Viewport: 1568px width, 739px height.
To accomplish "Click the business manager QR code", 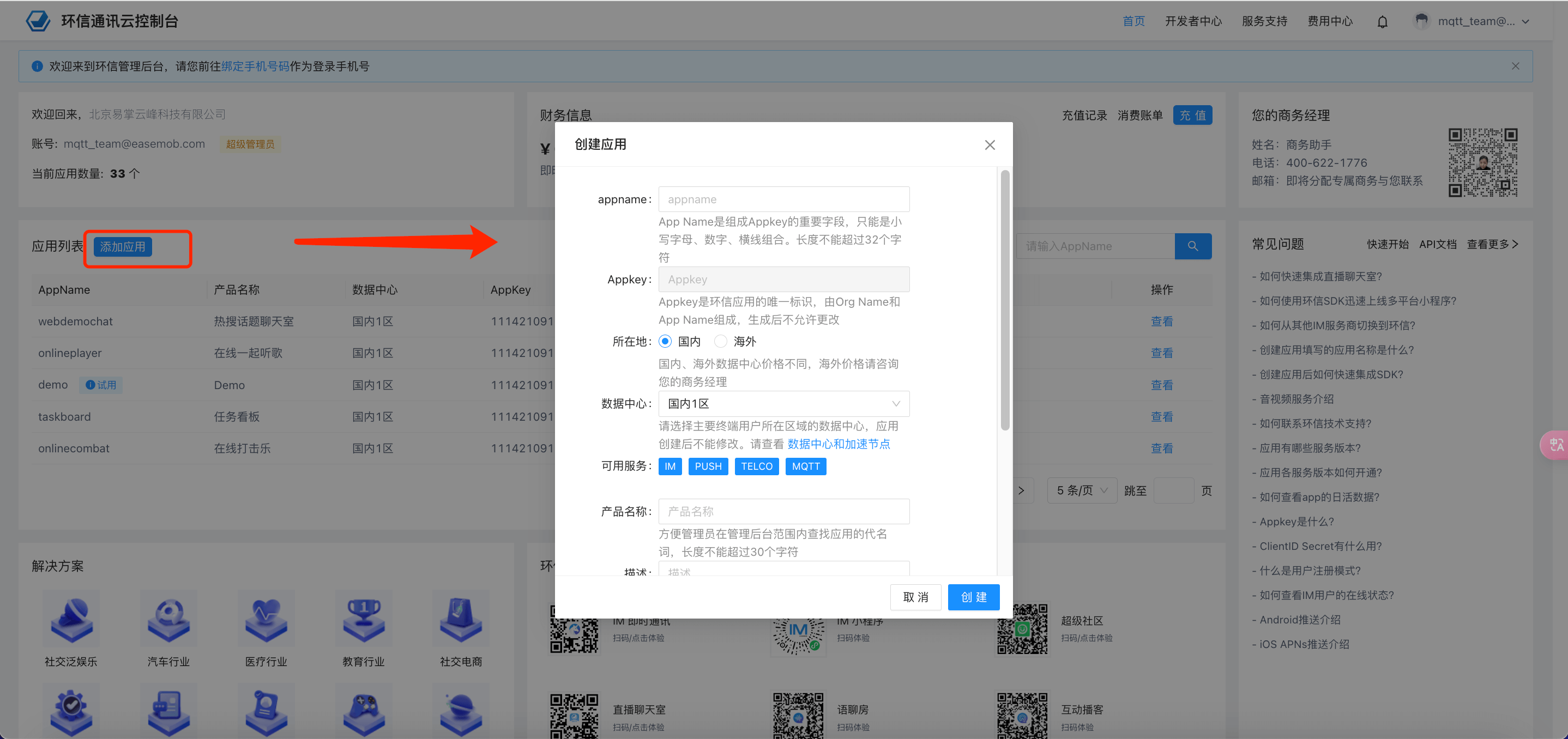I will coord(1483,162).
